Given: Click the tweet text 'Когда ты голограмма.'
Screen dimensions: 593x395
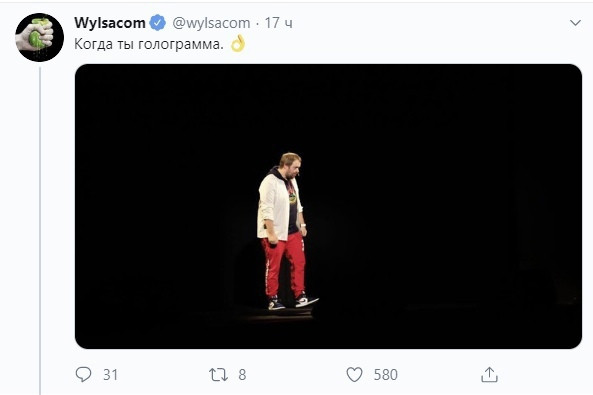Looking at the screenshot, I should click(x=149, y=44).
